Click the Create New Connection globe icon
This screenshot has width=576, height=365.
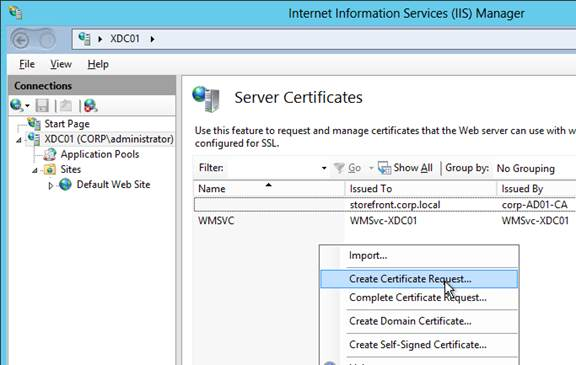17,105
